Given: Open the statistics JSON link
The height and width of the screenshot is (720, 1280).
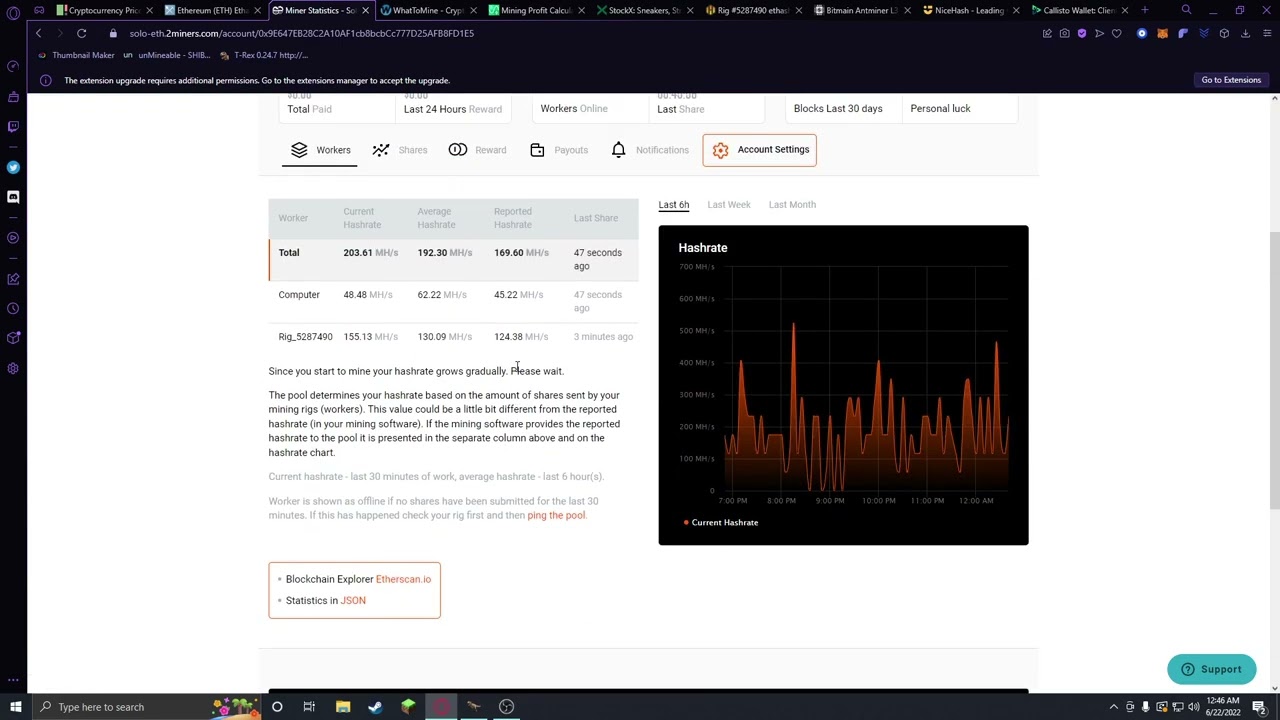Looking at the screenshot, I should (x=353, y=600).
